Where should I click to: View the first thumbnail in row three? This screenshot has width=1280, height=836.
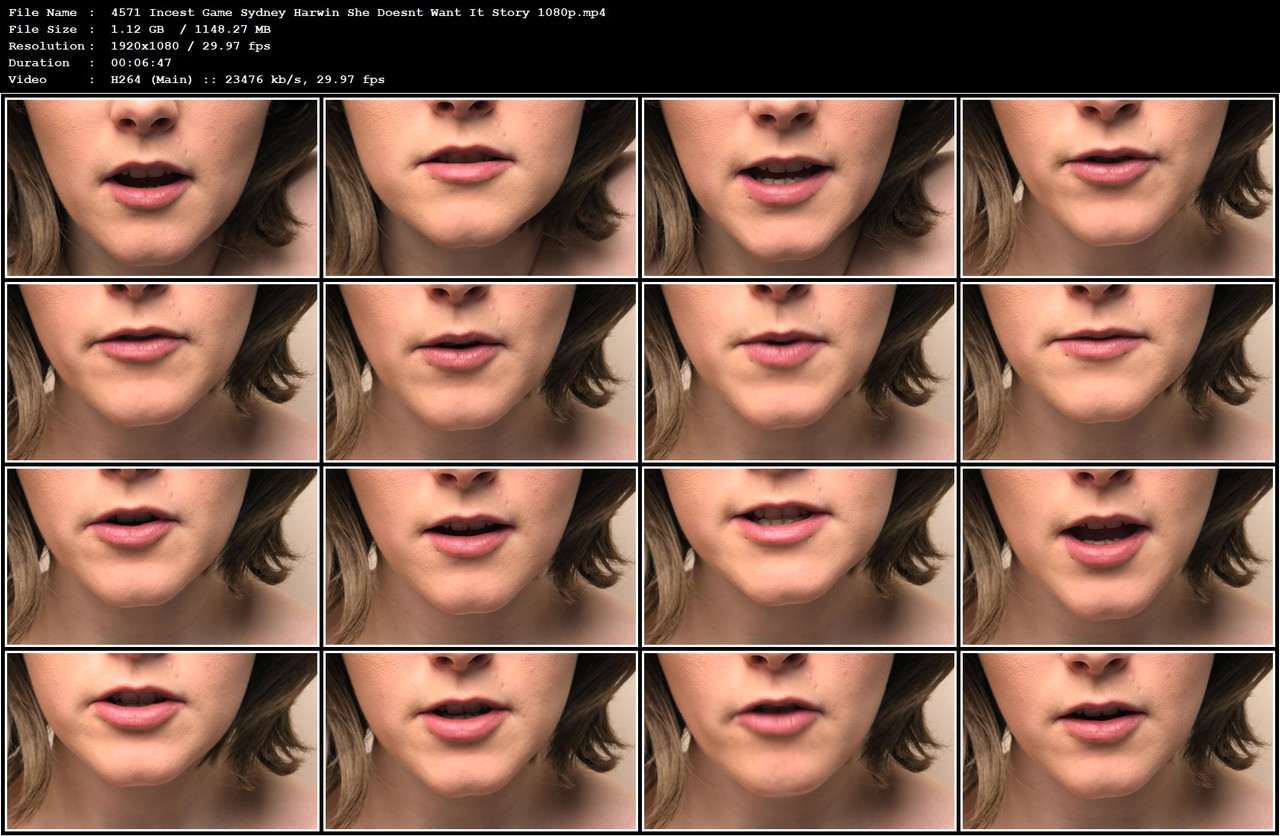162,557
